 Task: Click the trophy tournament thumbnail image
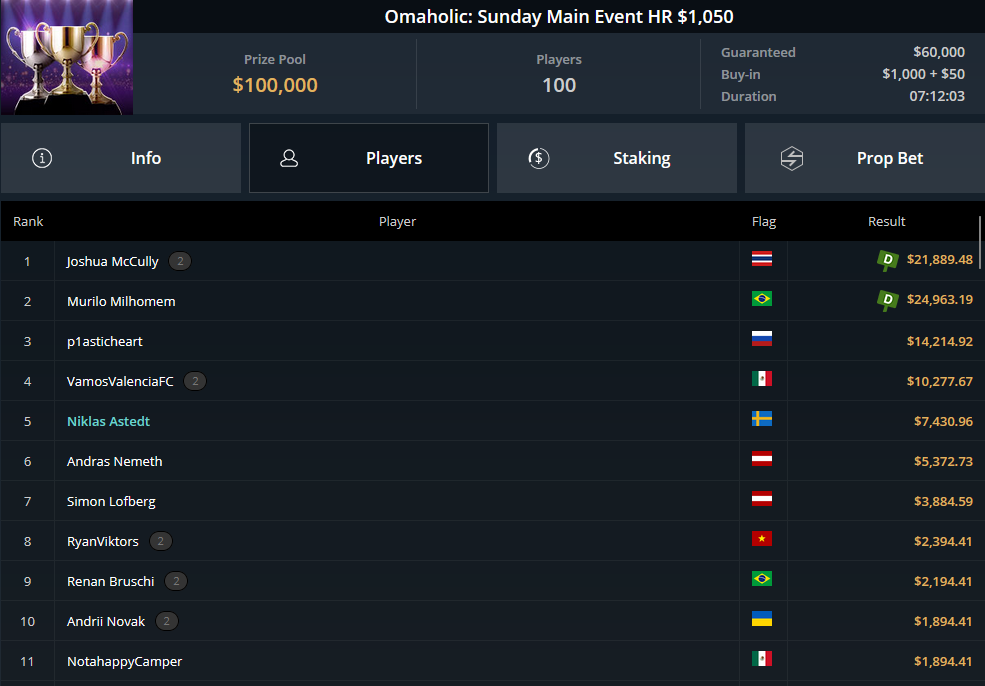67,57
